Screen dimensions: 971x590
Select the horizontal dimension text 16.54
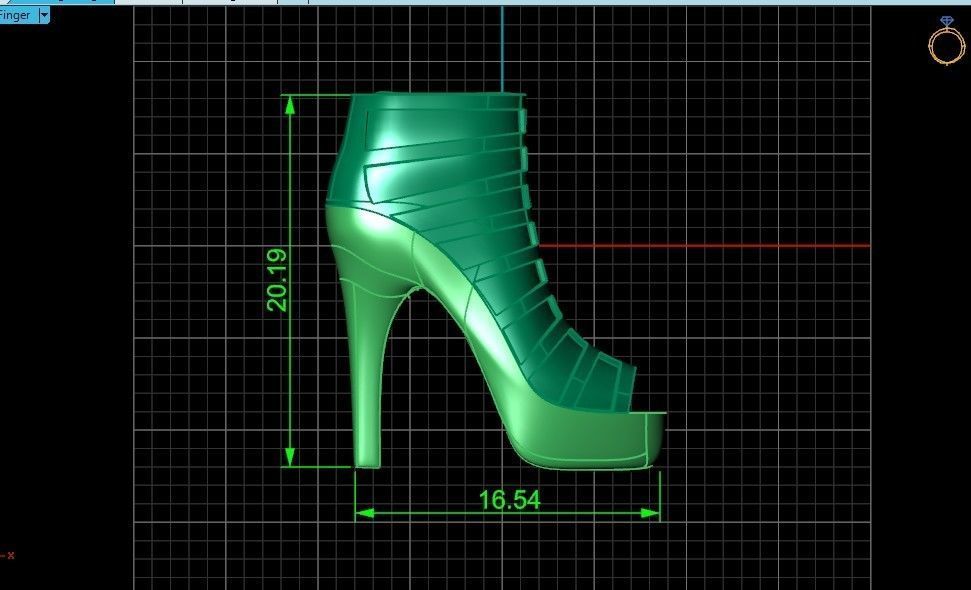(x=509, y=500)
